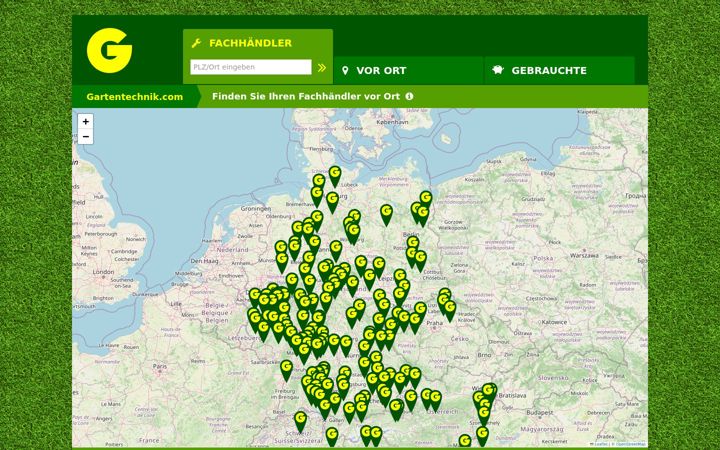The width and height of the screenshot is (720, 450).
Task: Open the GEBRAUCHTE tab
Action: (x=559, y=70)
